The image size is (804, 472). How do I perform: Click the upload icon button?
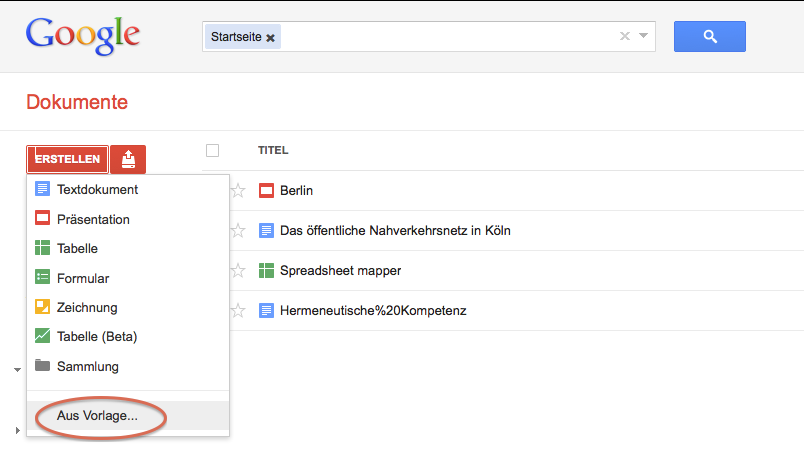128,159
